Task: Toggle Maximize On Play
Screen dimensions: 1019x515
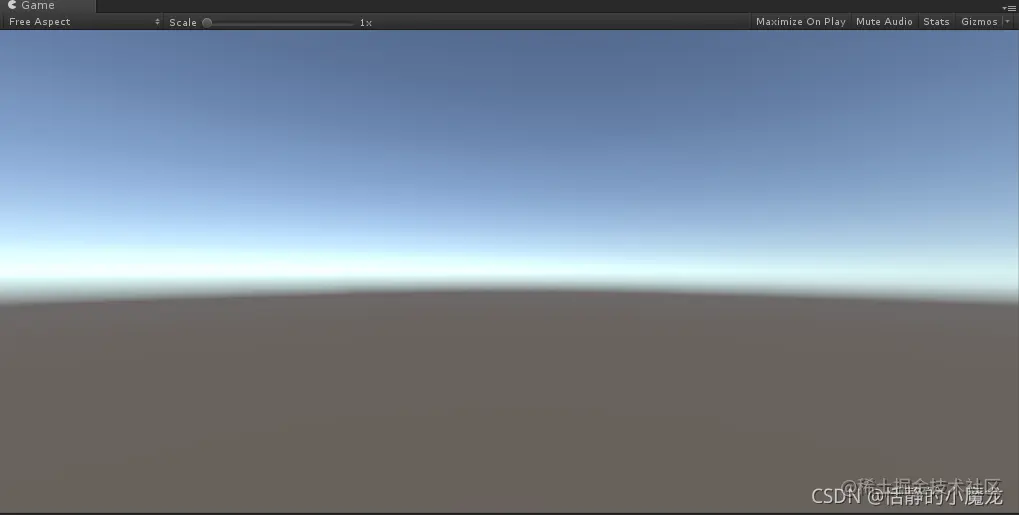Action: tap(801, 21)
